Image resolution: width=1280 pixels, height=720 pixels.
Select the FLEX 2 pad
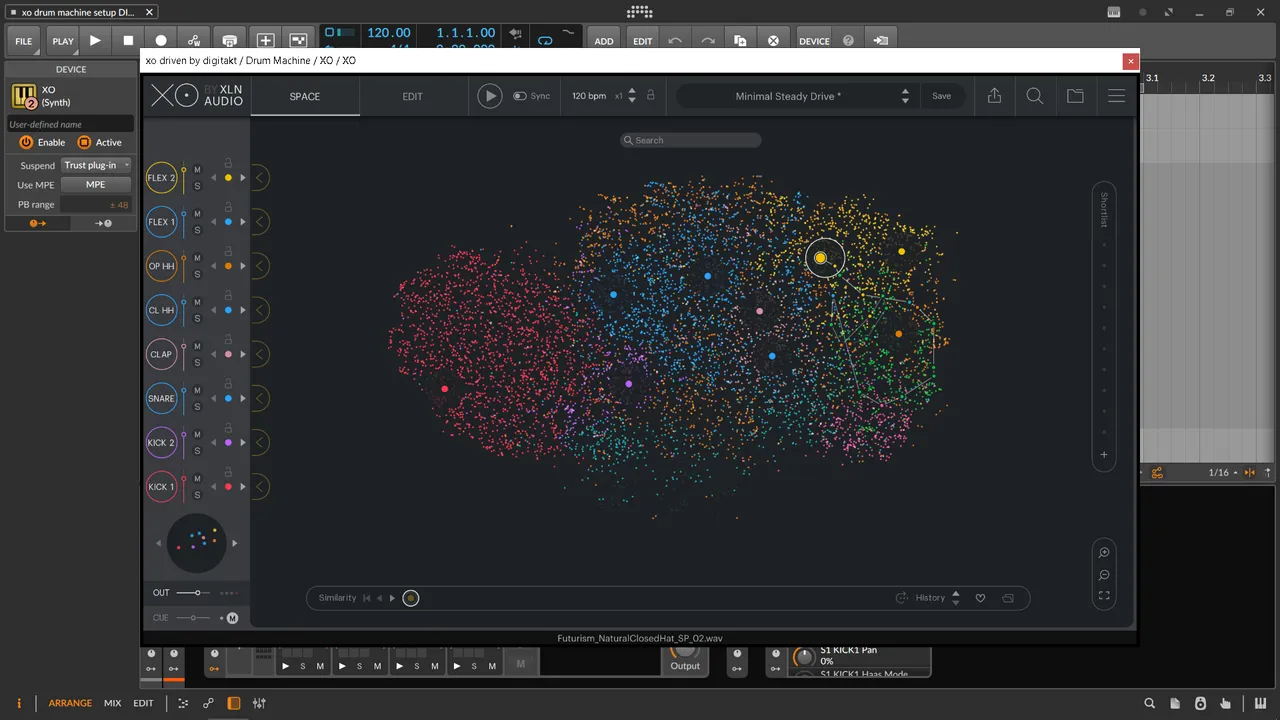coord(161,178)
